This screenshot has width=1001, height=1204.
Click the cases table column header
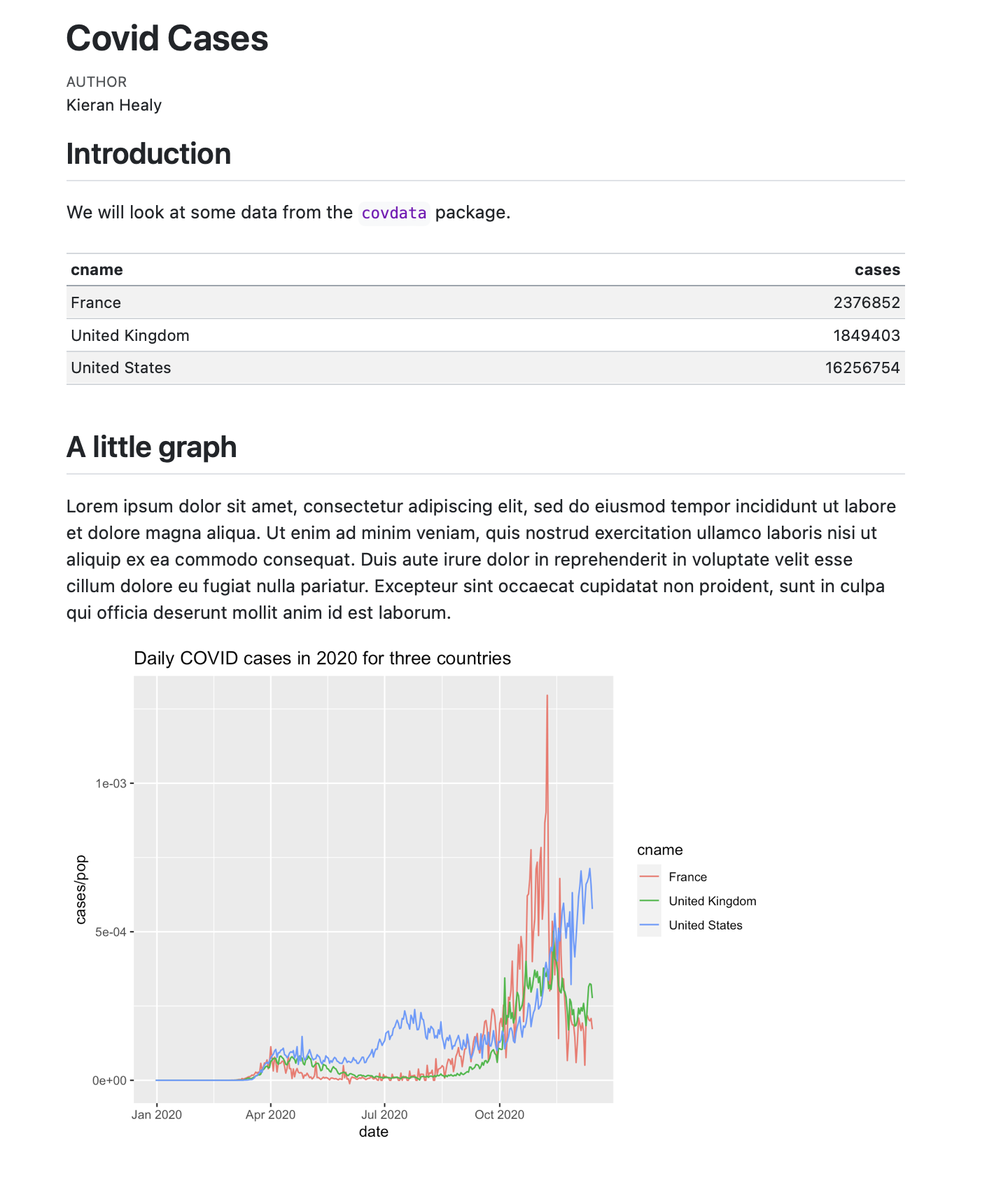pyautogui.click(x=877, y=270)
